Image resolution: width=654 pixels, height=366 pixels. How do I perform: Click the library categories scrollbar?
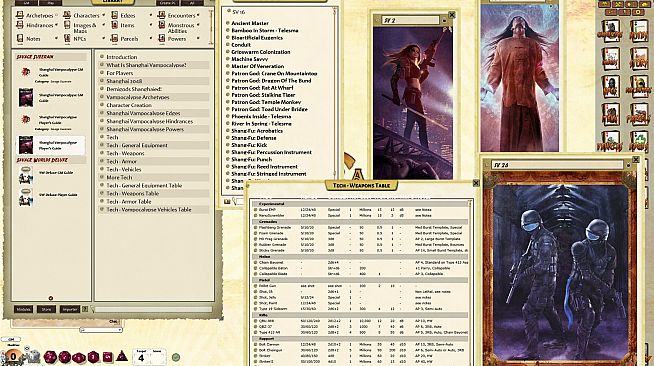click(x=211, y=27)
